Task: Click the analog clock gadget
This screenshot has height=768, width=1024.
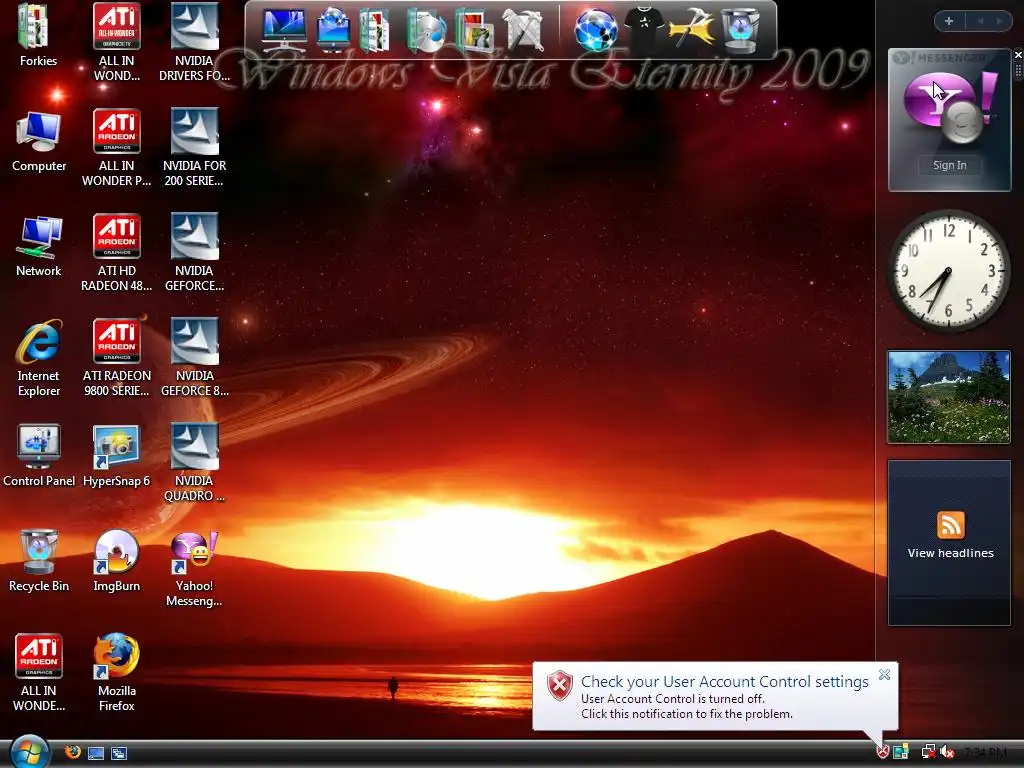Action: (948, 270)
